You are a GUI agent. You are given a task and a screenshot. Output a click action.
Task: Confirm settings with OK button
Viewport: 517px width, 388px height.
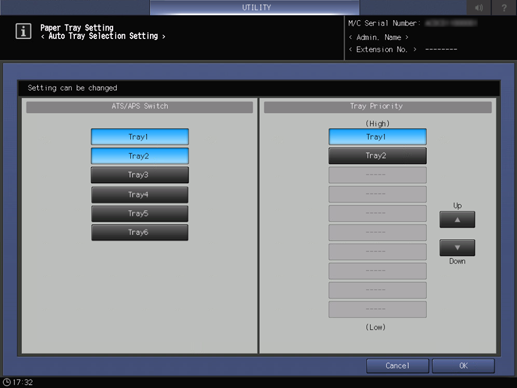point(463,366)
